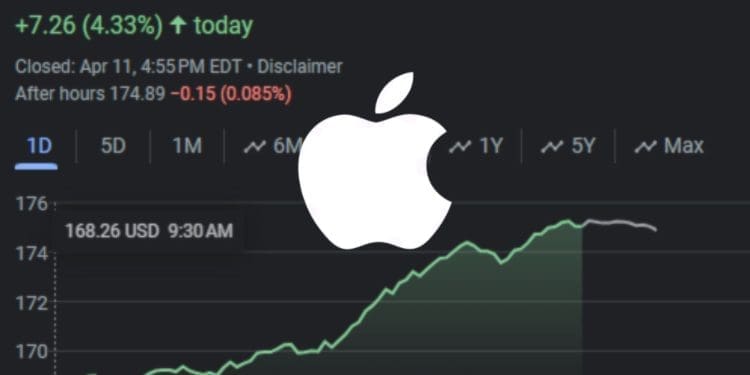The width and height of the screenshot is (750, 375).
Task: Click the white Apple logo
Action: point(375,161)
